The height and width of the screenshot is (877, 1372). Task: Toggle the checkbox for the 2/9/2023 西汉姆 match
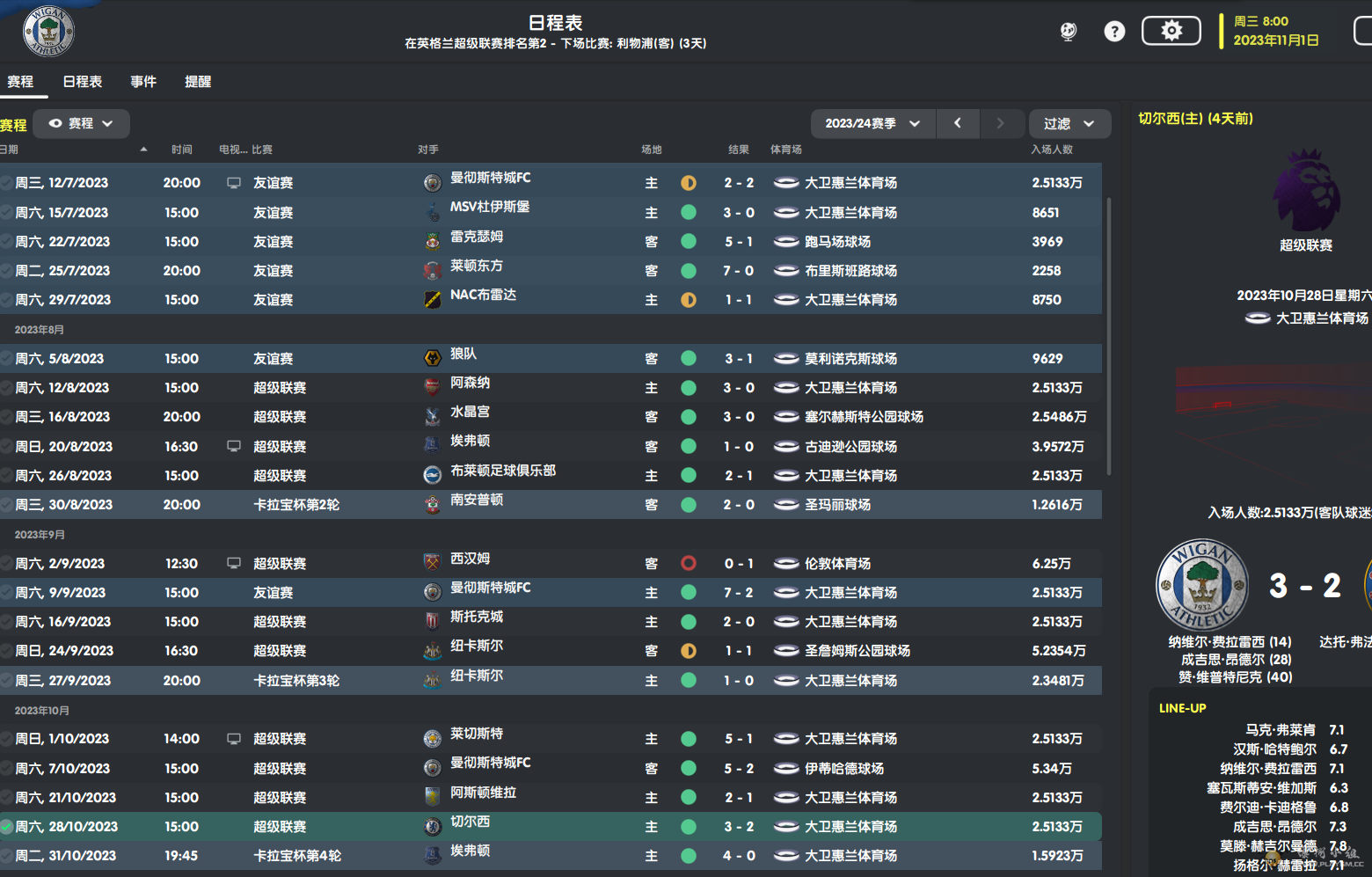click(x=7, y=564)
